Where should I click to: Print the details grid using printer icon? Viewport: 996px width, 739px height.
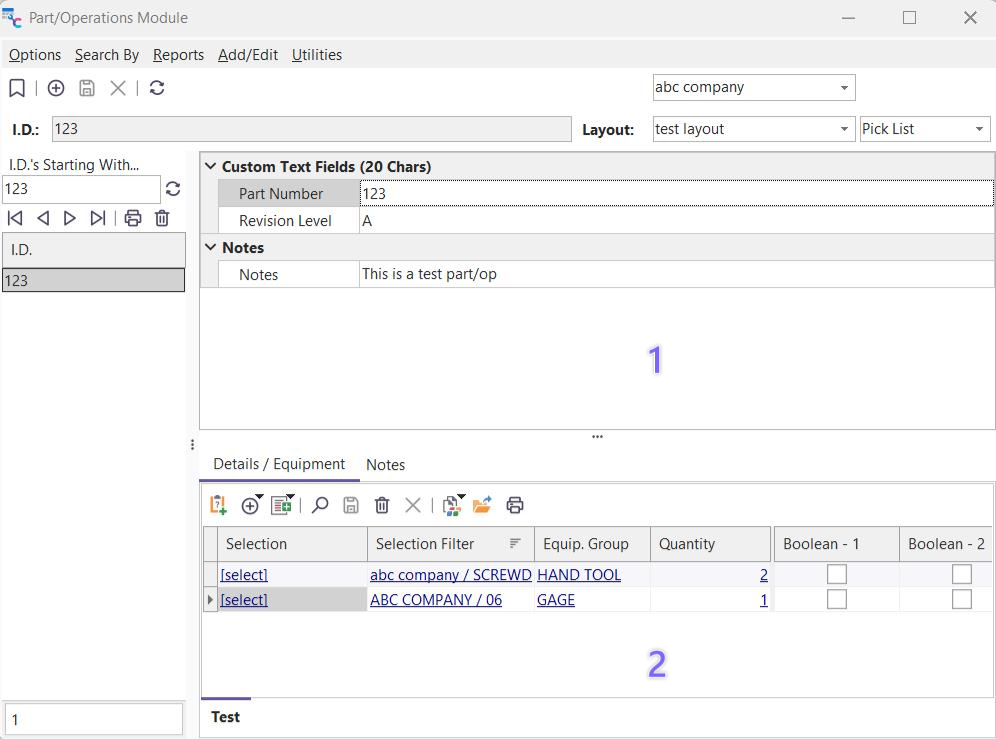515,505
